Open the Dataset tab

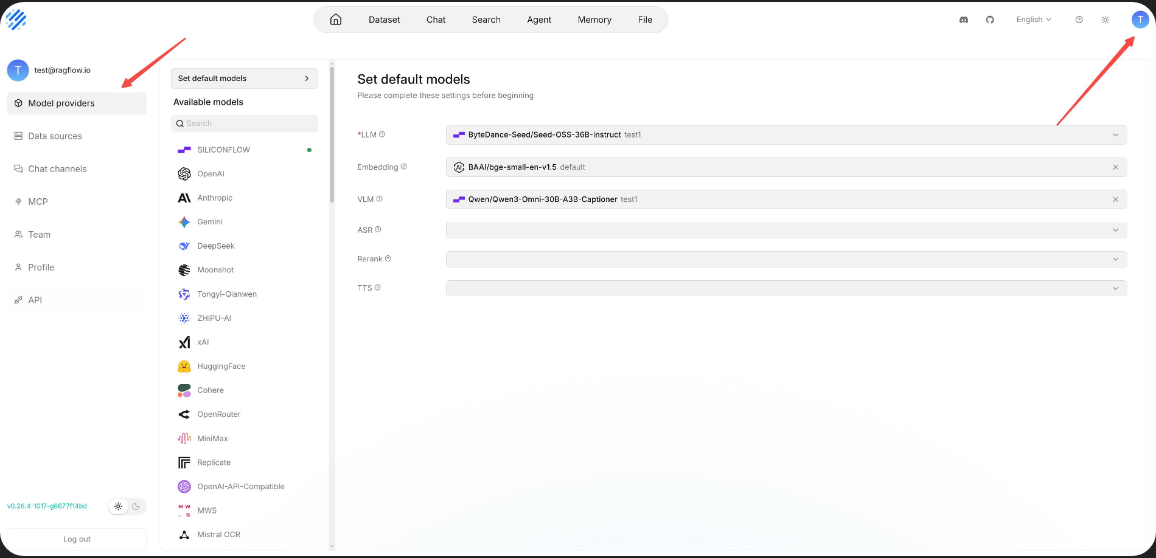[x=384, y=20]
